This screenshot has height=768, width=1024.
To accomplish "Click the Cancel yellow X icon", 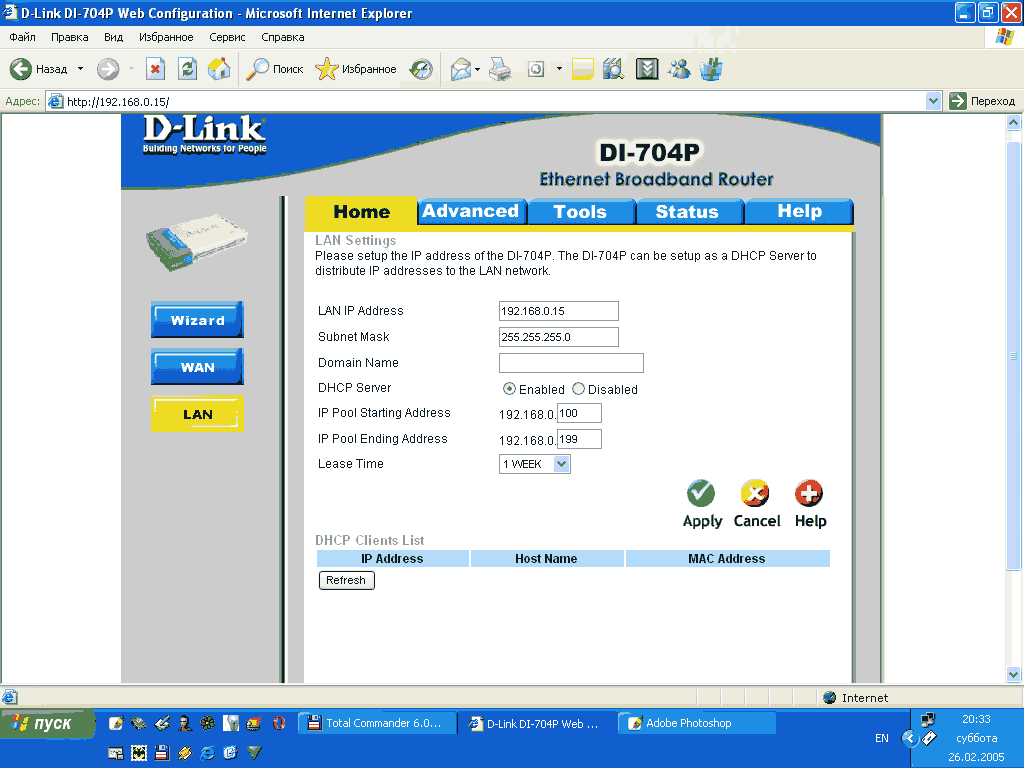I will (x=755, y=494).
